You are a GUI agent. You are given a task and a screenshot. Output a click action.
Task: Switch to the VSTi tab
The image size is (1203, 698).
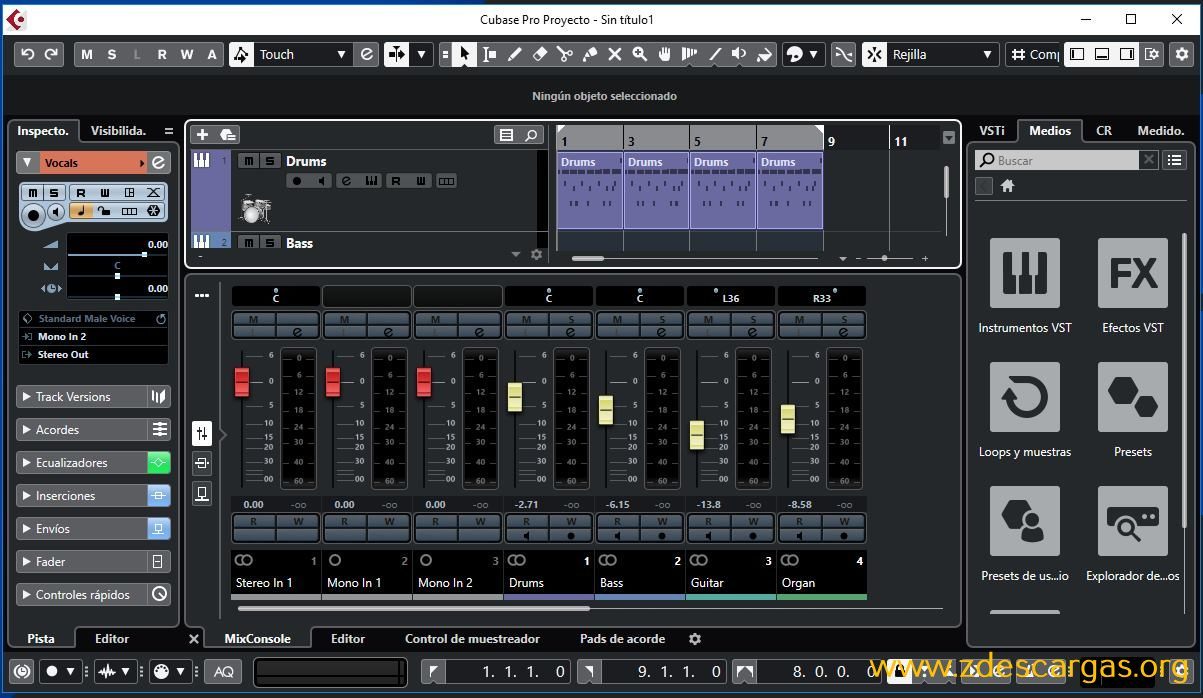point(992,130)
